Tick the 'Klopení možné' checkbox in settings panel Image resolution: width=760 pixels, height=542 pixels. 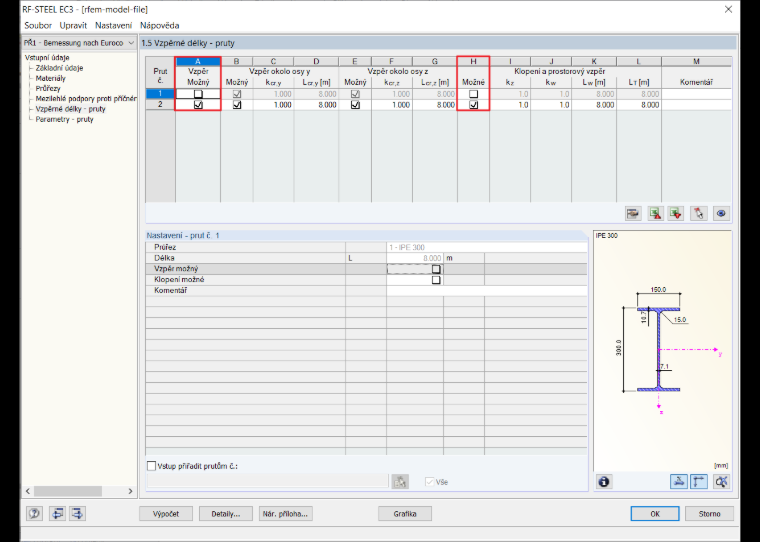436,280
